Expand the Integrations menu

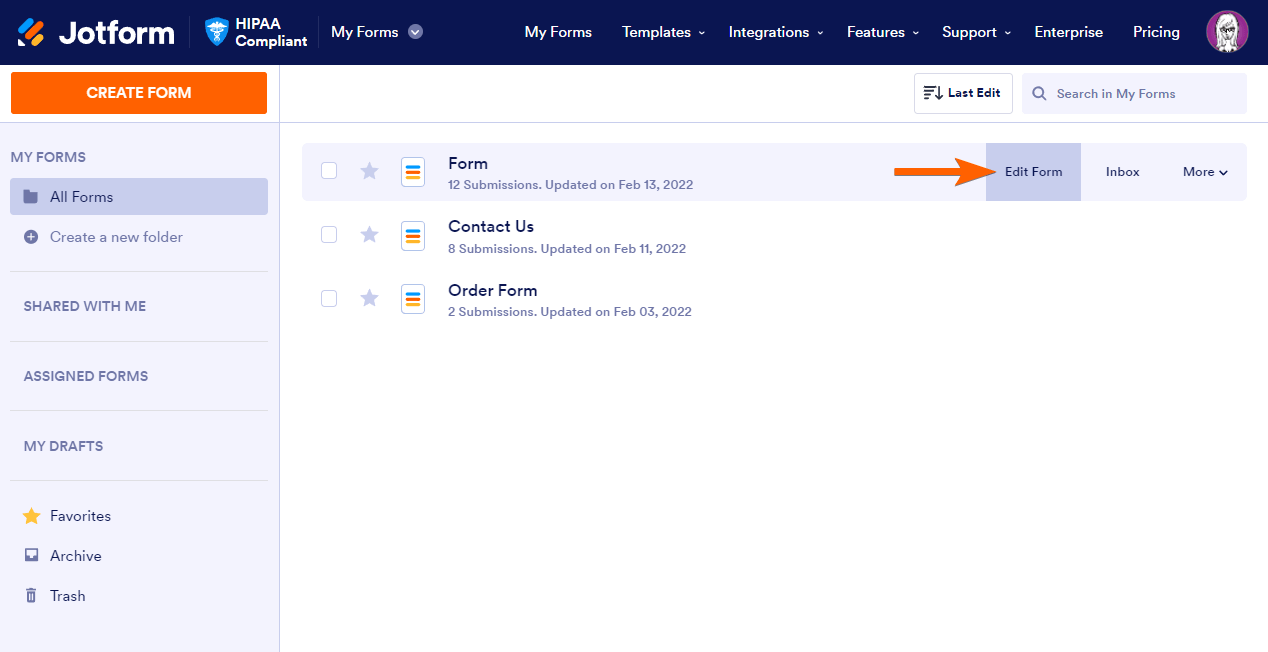click(x=776, y=32)
